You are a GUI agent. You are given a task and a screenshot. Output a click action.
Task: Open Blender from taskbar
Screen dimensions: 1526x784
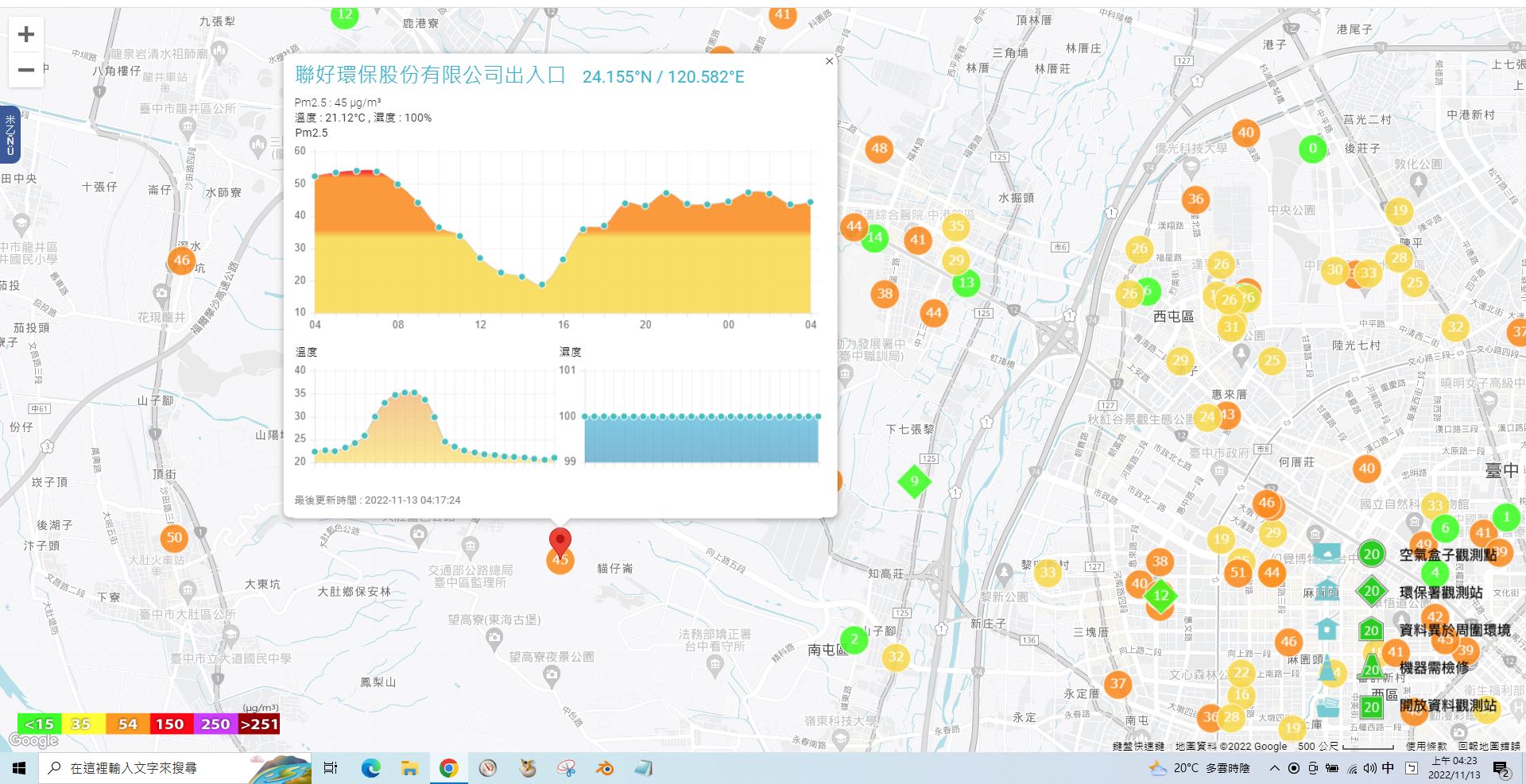[606, 768]
